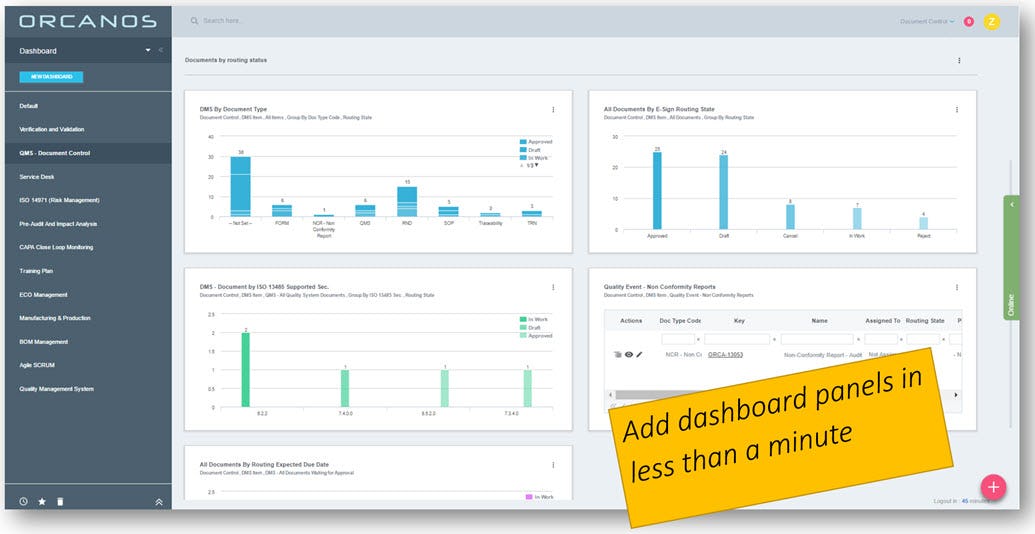
Task: Open the pink notifications badge
Action: [968, 22]
